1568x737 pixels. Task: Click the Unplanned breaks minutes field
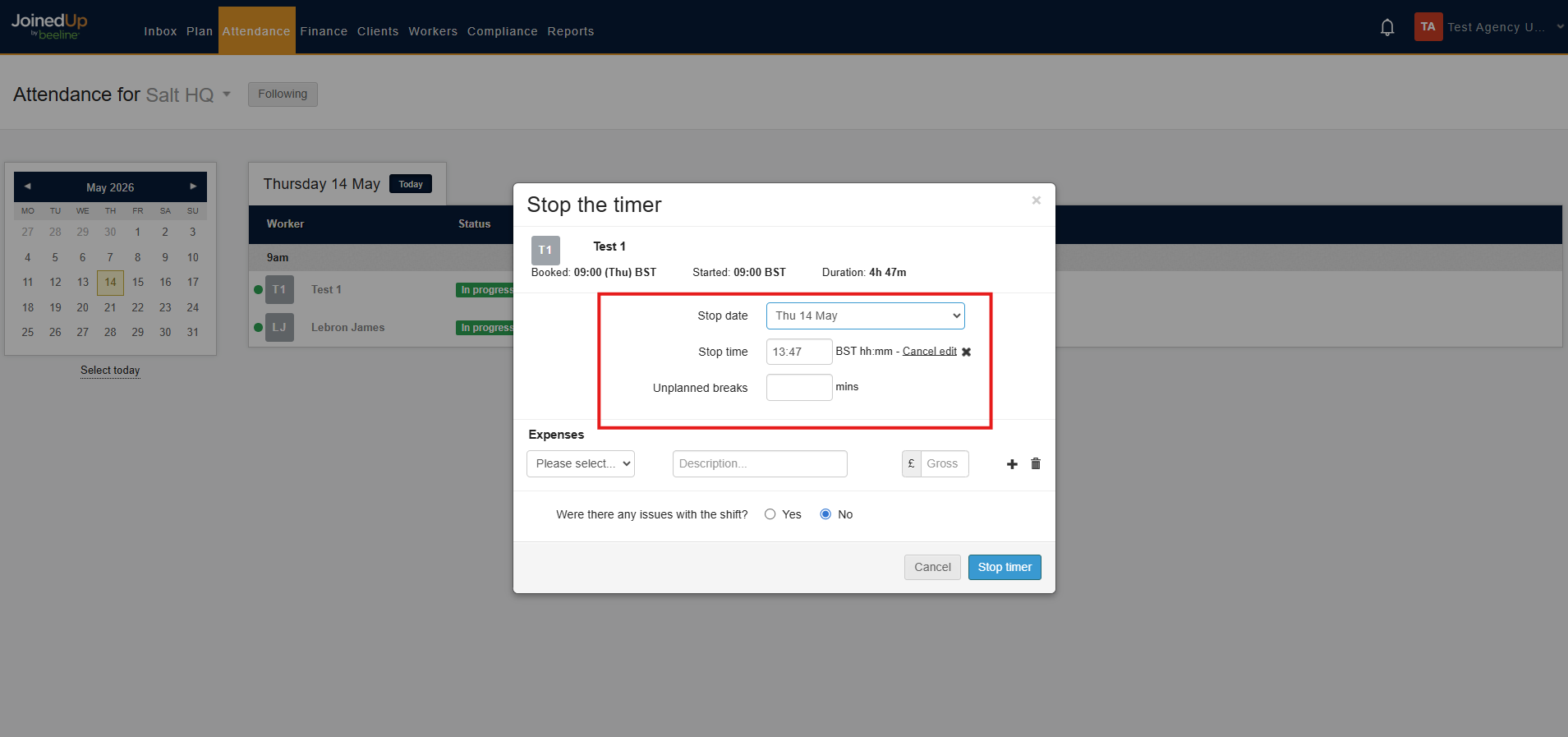pyautogui.click(x=799, y=387)
